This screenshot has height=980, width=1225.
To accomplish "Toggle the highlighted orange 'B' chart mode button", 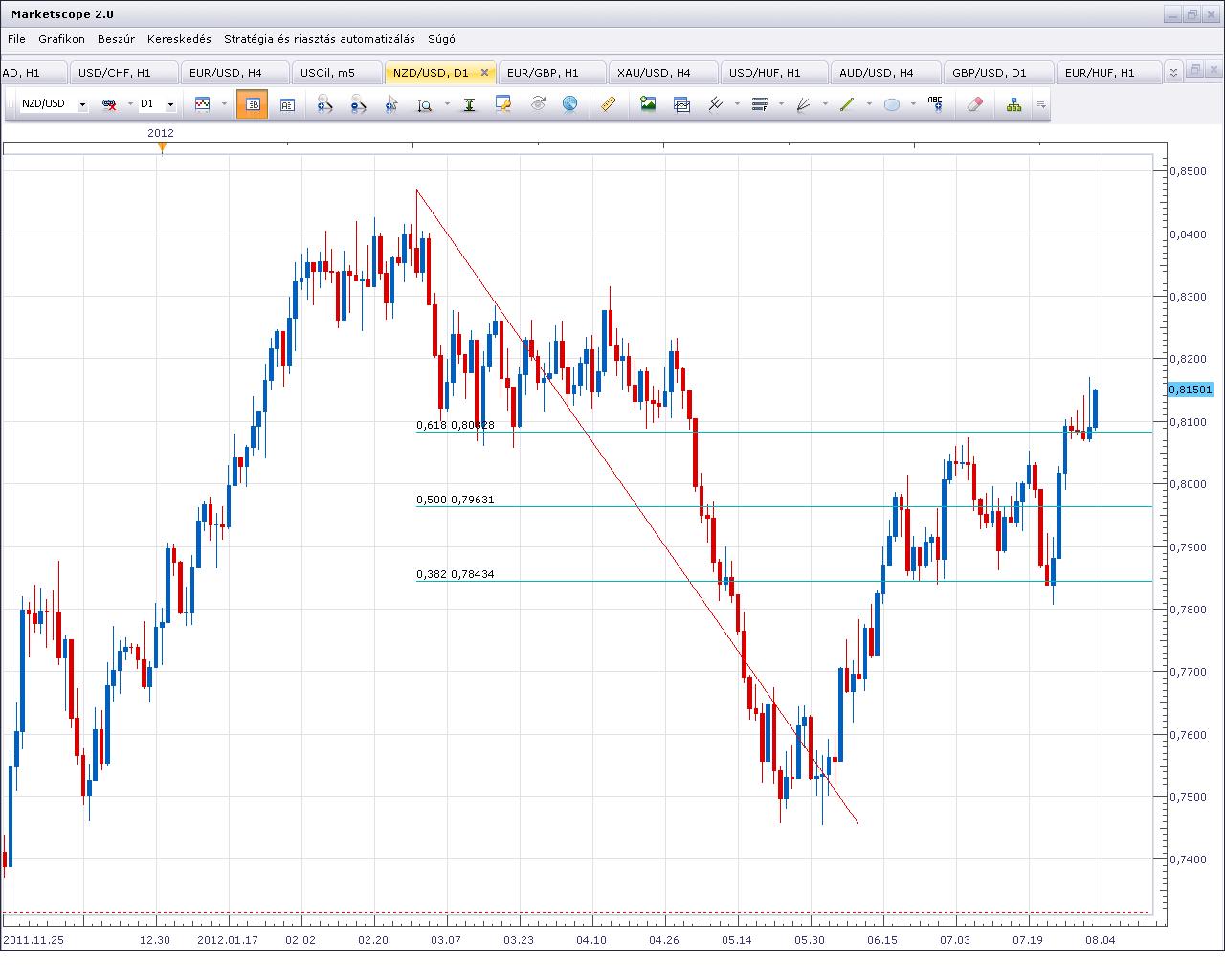I will [253, 104].
